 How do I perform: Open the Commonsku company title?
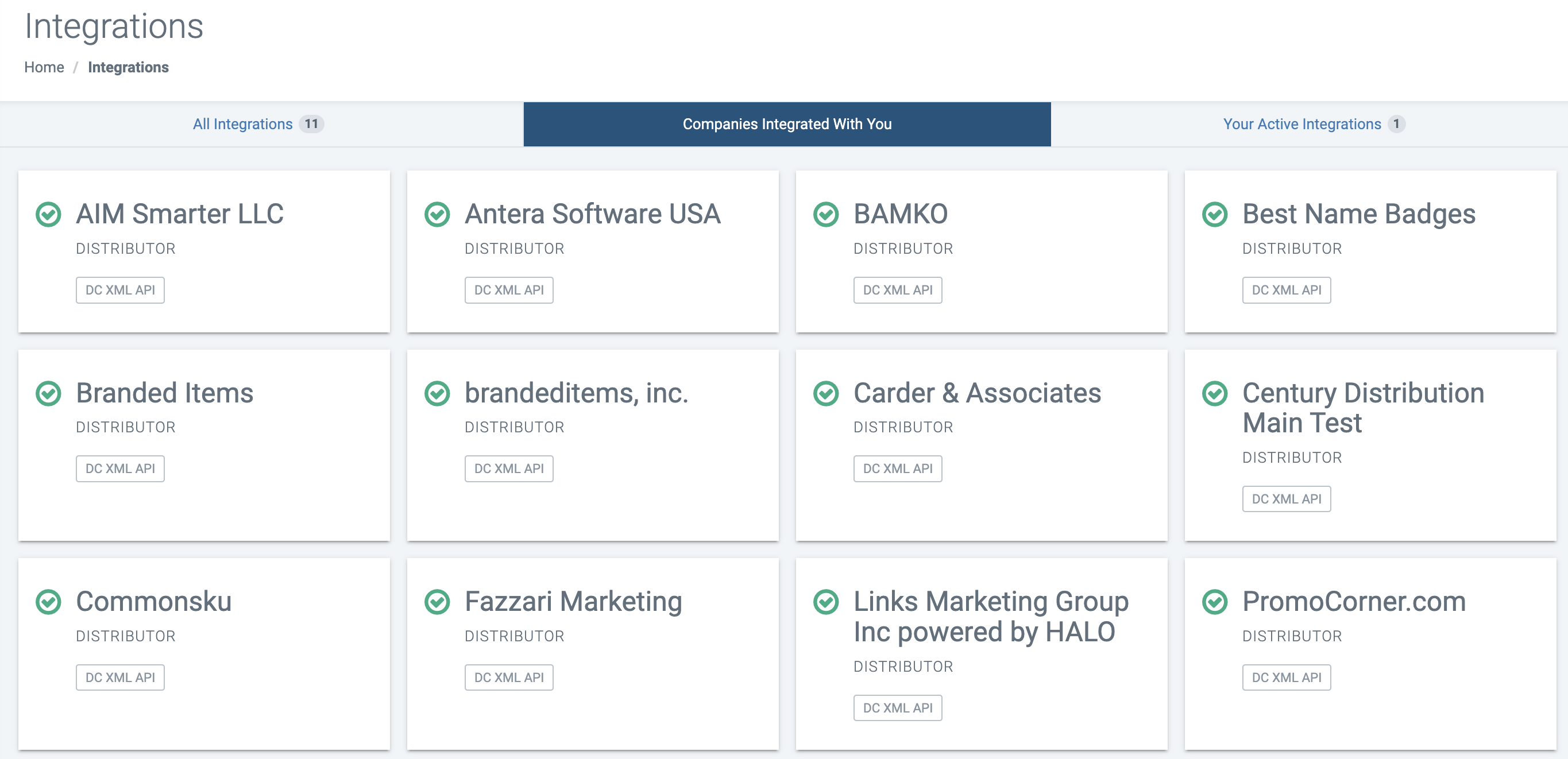pyautogui.click(x=154, y=602)
